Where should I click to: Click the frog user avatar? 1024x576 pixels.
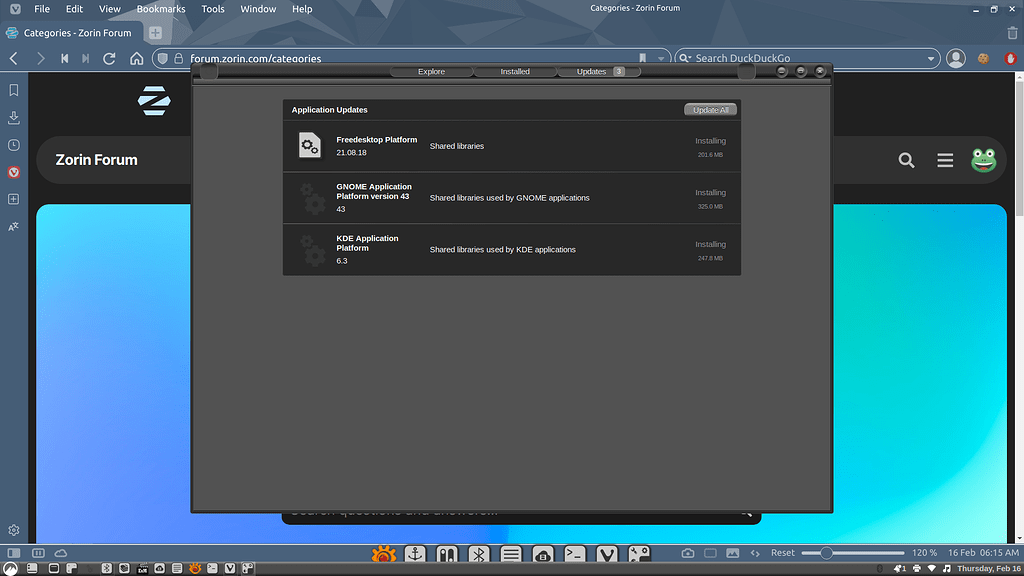[x=984, y=160]
